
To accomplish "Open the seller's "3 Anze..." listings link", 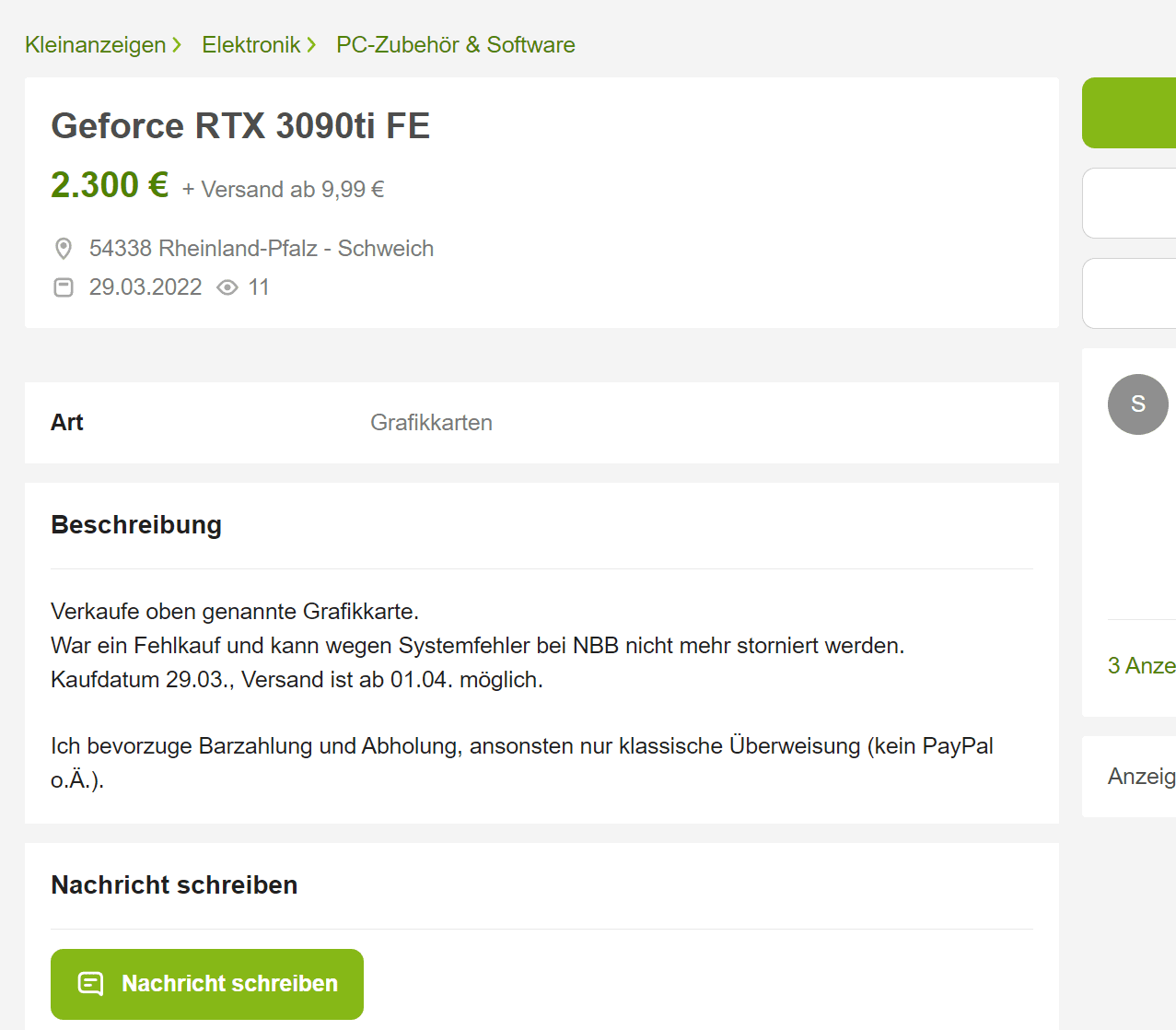I will (1141, 665).
